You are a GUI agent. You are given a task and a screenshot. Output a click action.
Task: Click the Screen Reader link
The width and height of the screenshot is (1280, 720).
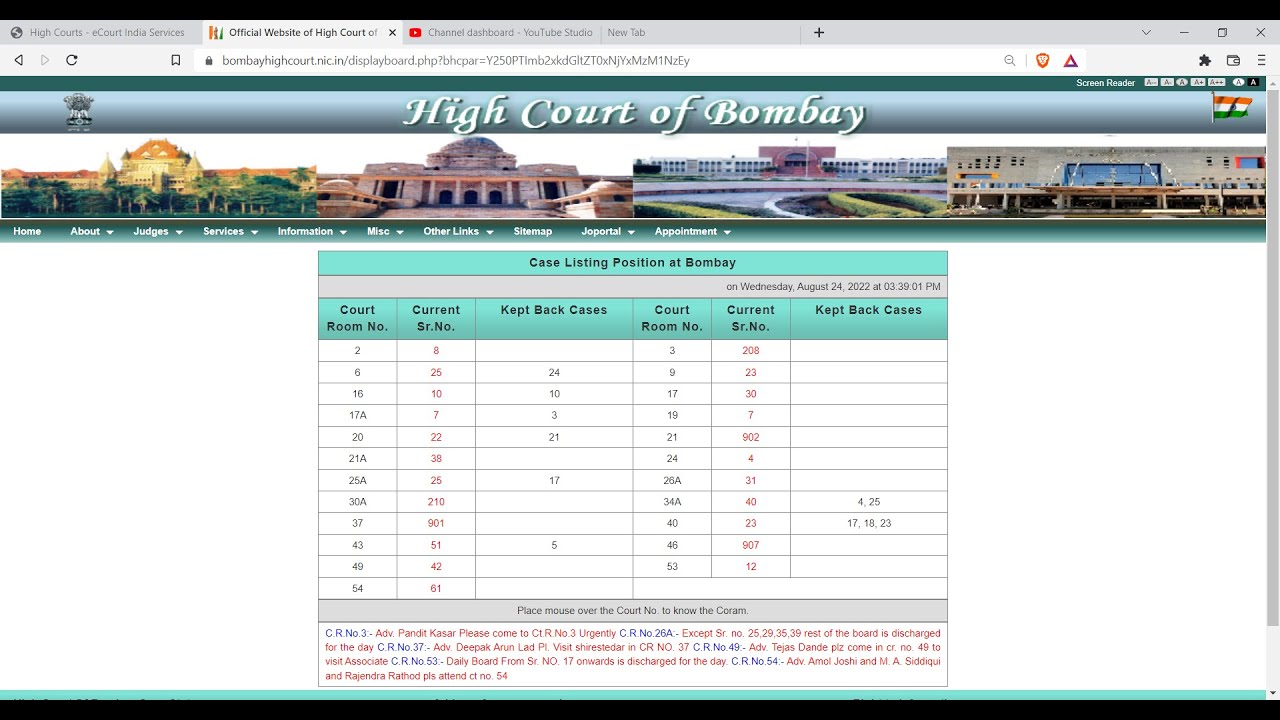pyautogui.click(x=1105, y=83)
